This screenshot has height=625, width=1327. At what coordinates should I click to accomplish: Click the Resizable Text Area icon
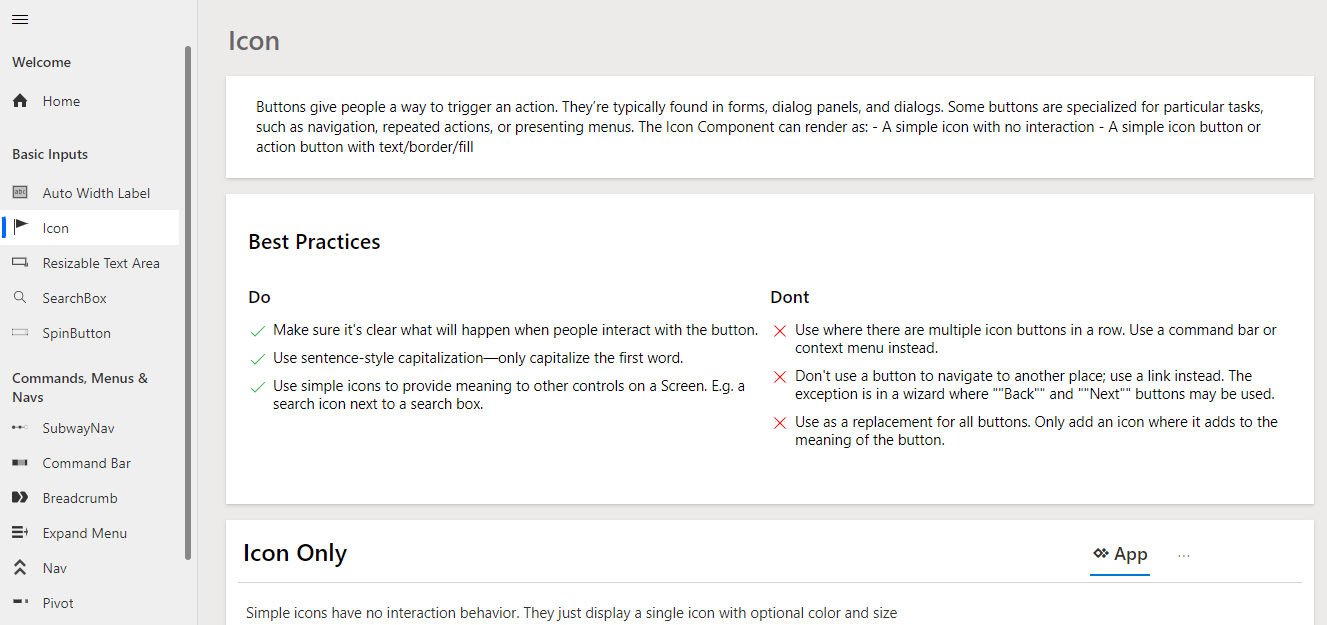[20, 263]
